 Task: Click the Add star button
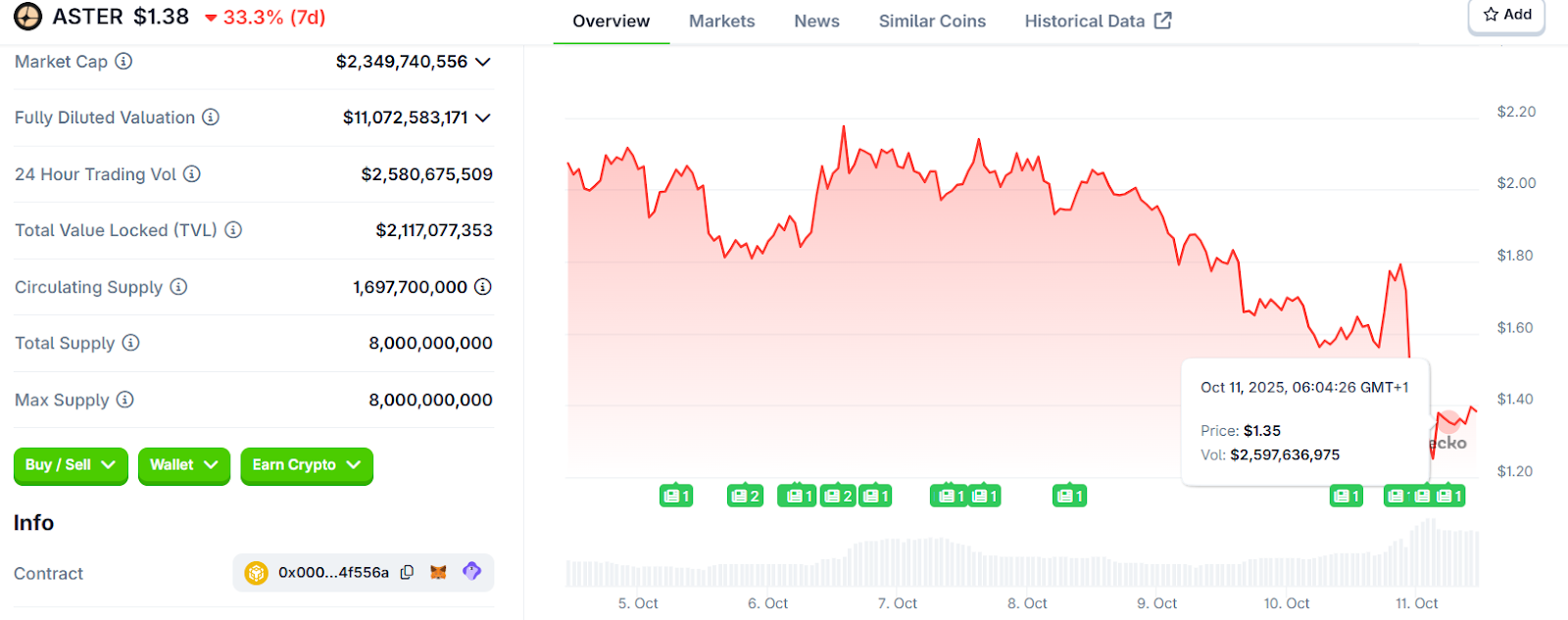pyautogui.click(x=1506, y=15)
